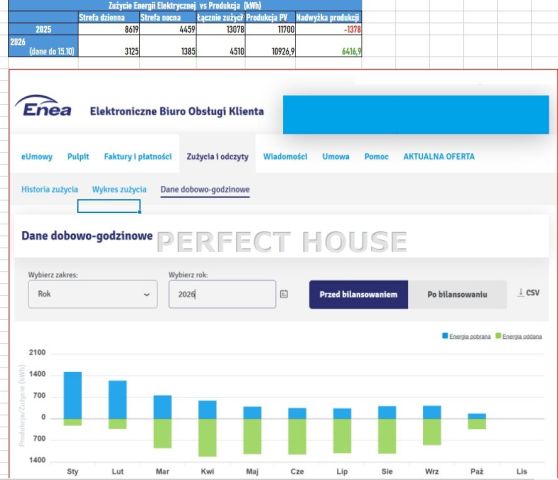Toggle Energia pobrana blue legend marker
The image size is (558, 480).
445,336
